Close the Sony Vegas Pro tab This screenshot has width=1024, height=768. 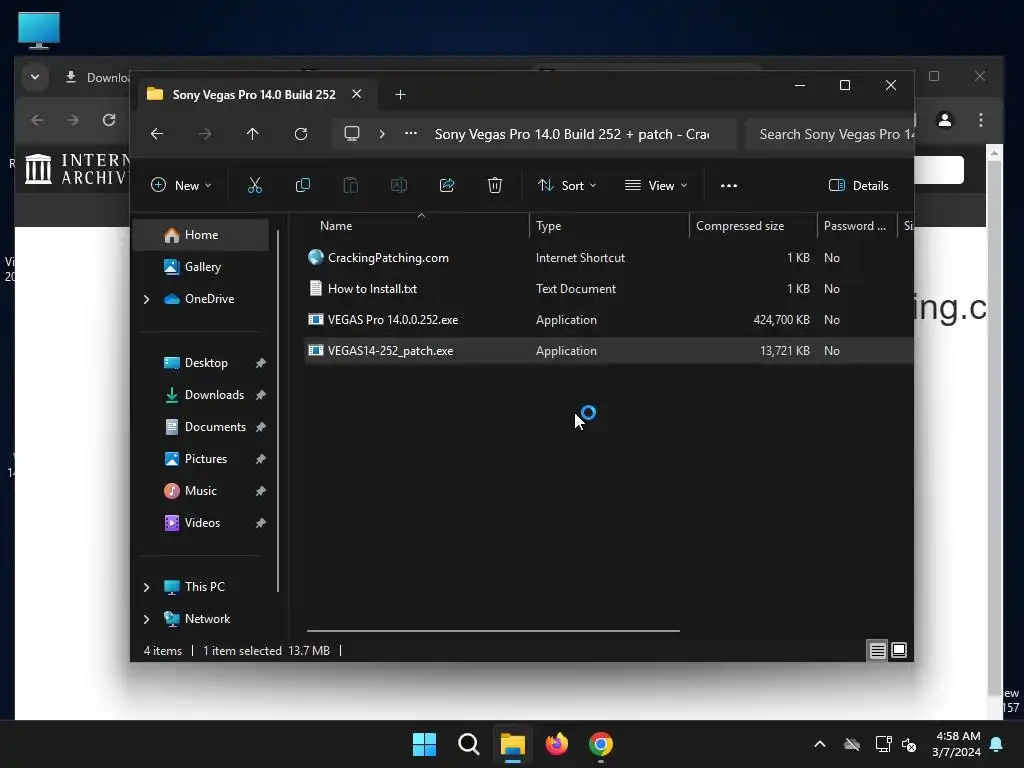[357, 94]
